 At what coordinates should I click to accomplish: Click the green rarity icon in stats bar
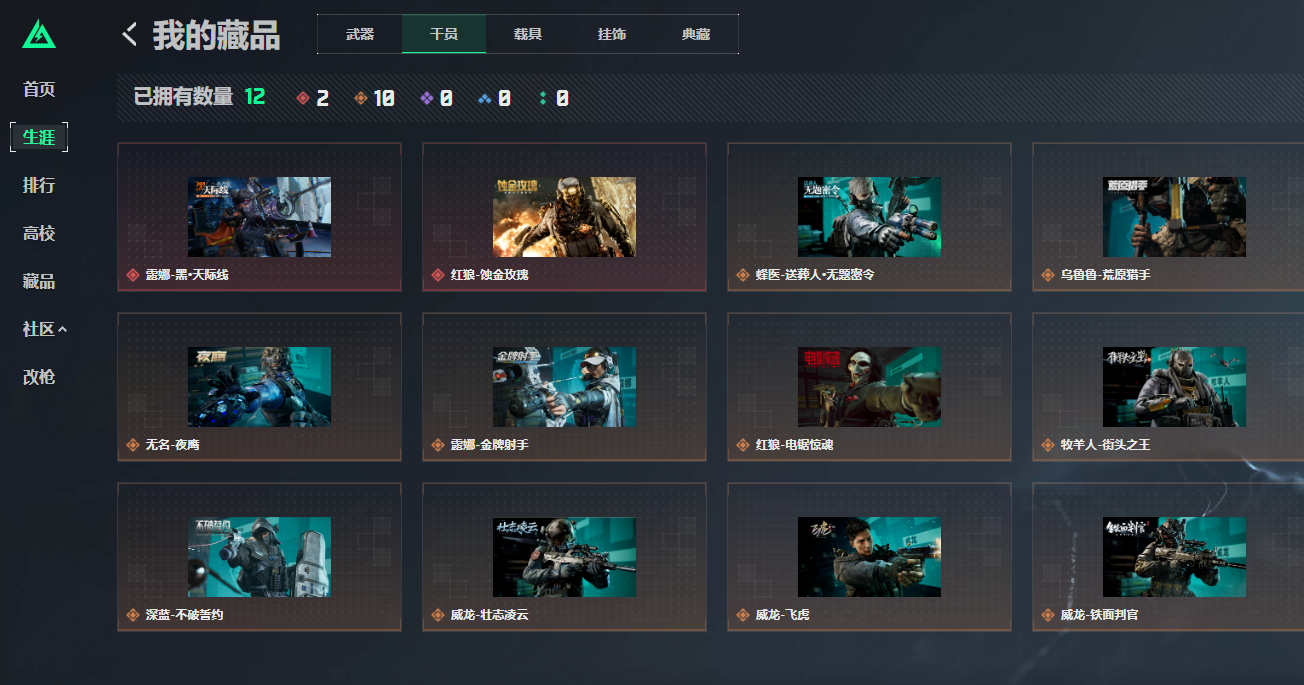point(543,98)
